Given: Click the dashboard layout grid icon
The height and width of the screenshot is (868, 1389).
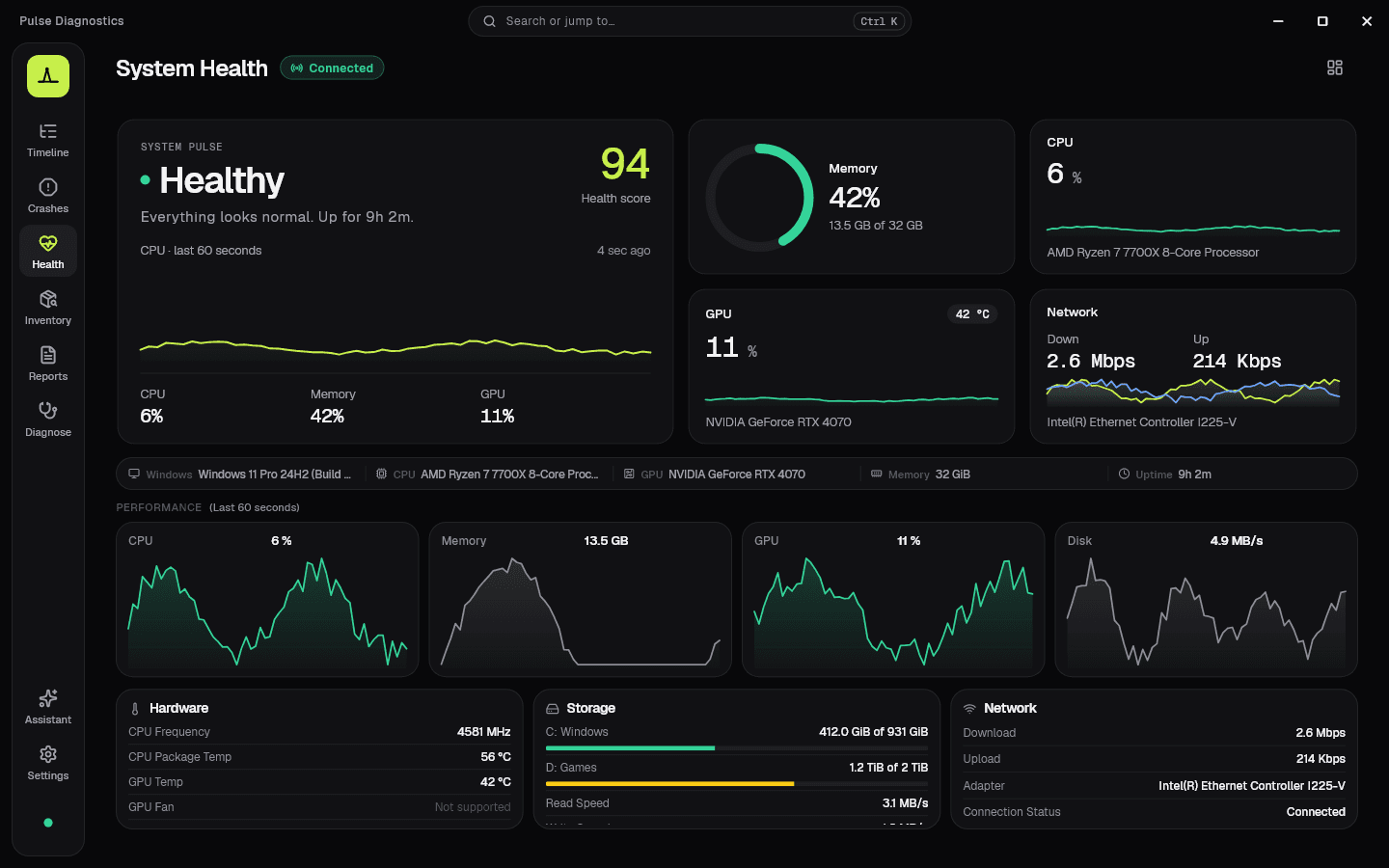Looking at the screenshot, I should 1335,68.
